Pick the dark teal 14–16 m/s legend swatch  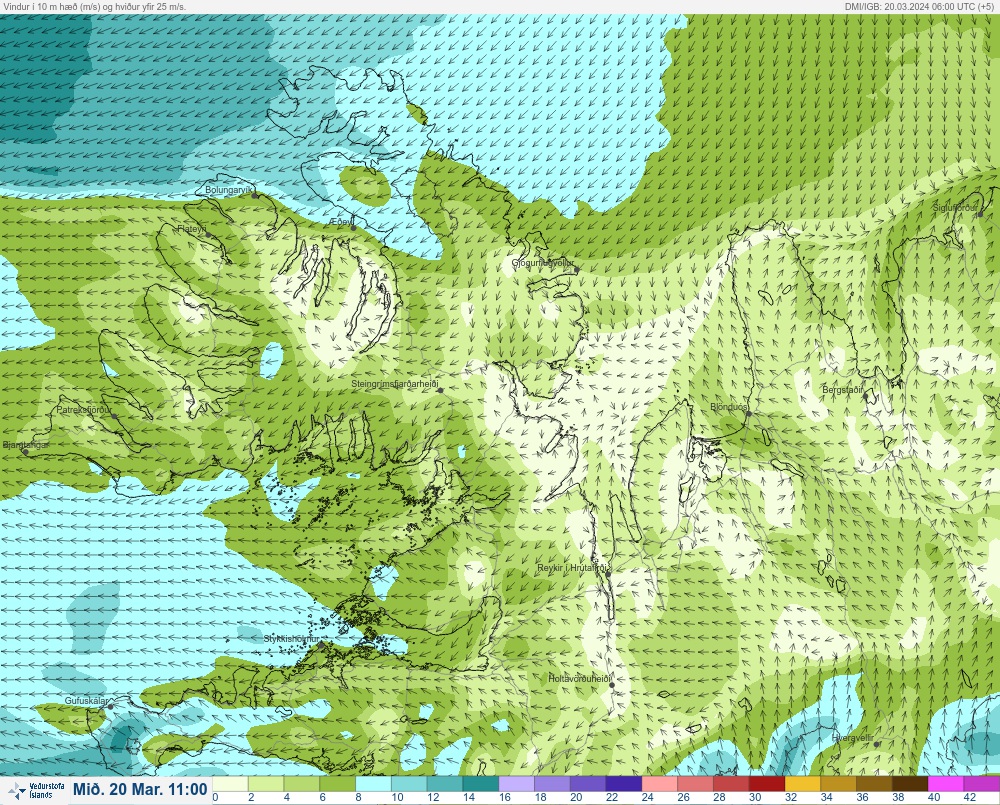480,783
